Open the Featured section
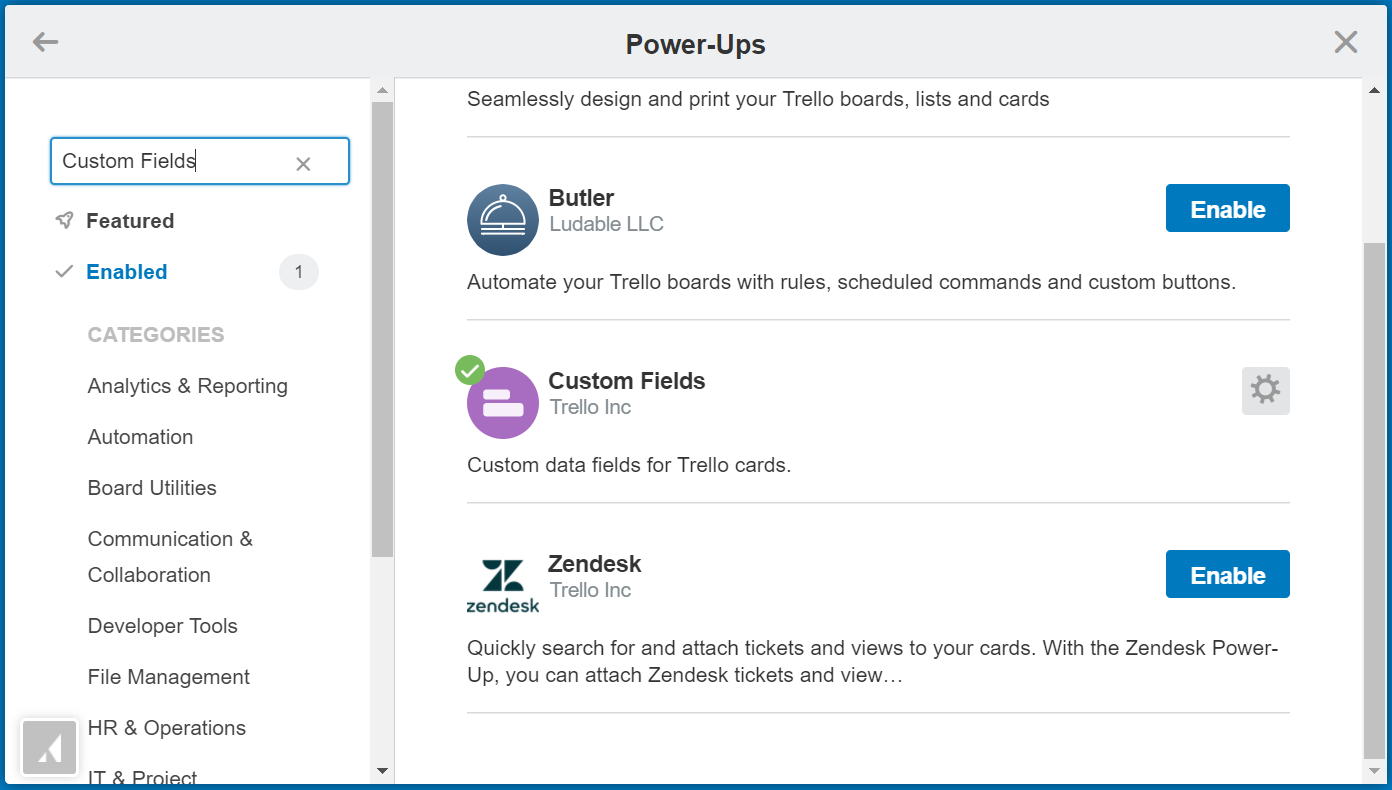This screenshot has width=1392, height=790. 130,221
